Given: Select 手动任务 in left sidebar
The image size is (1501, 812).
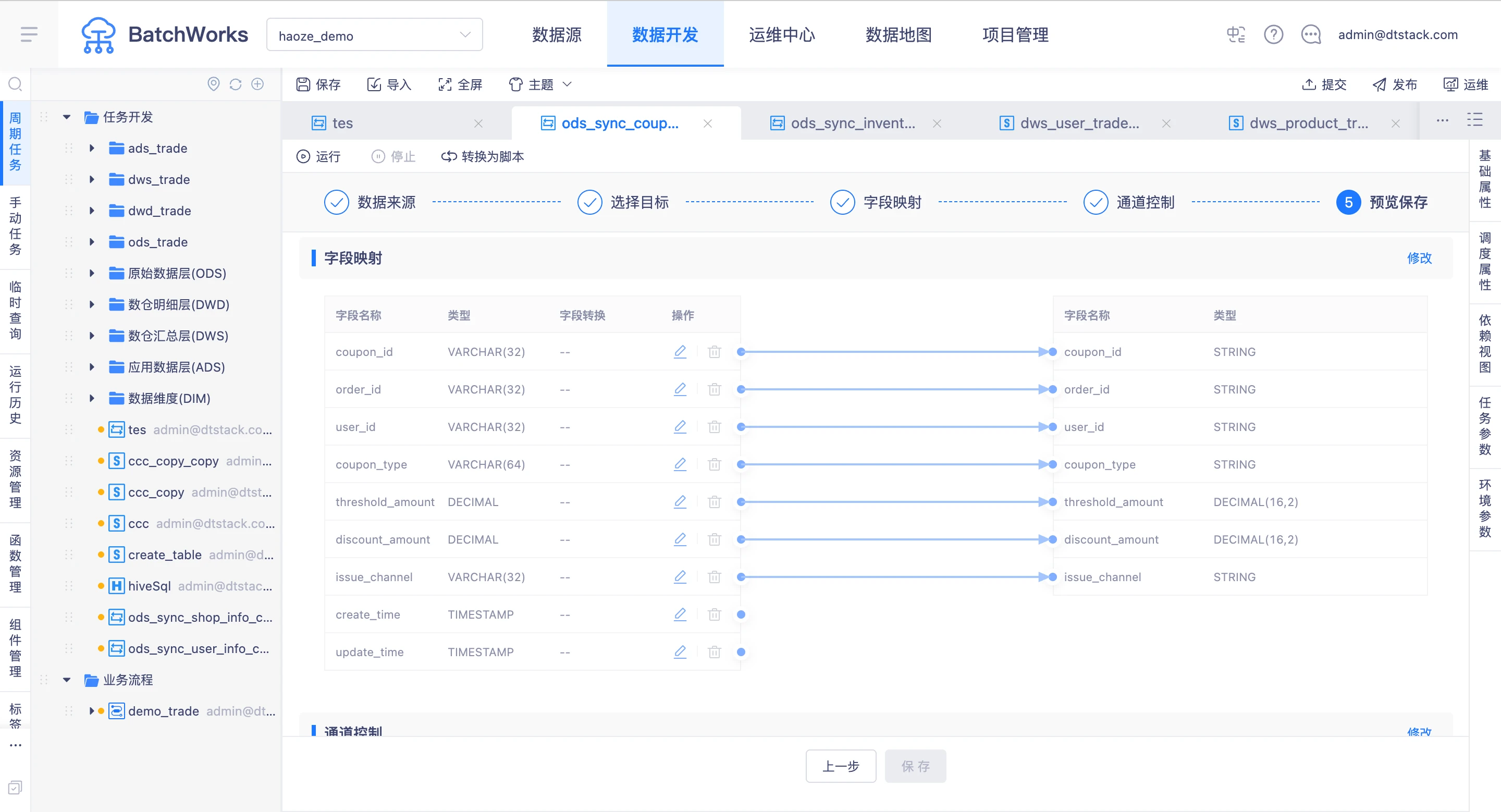Looking at the screenshot, I should 15,227.
